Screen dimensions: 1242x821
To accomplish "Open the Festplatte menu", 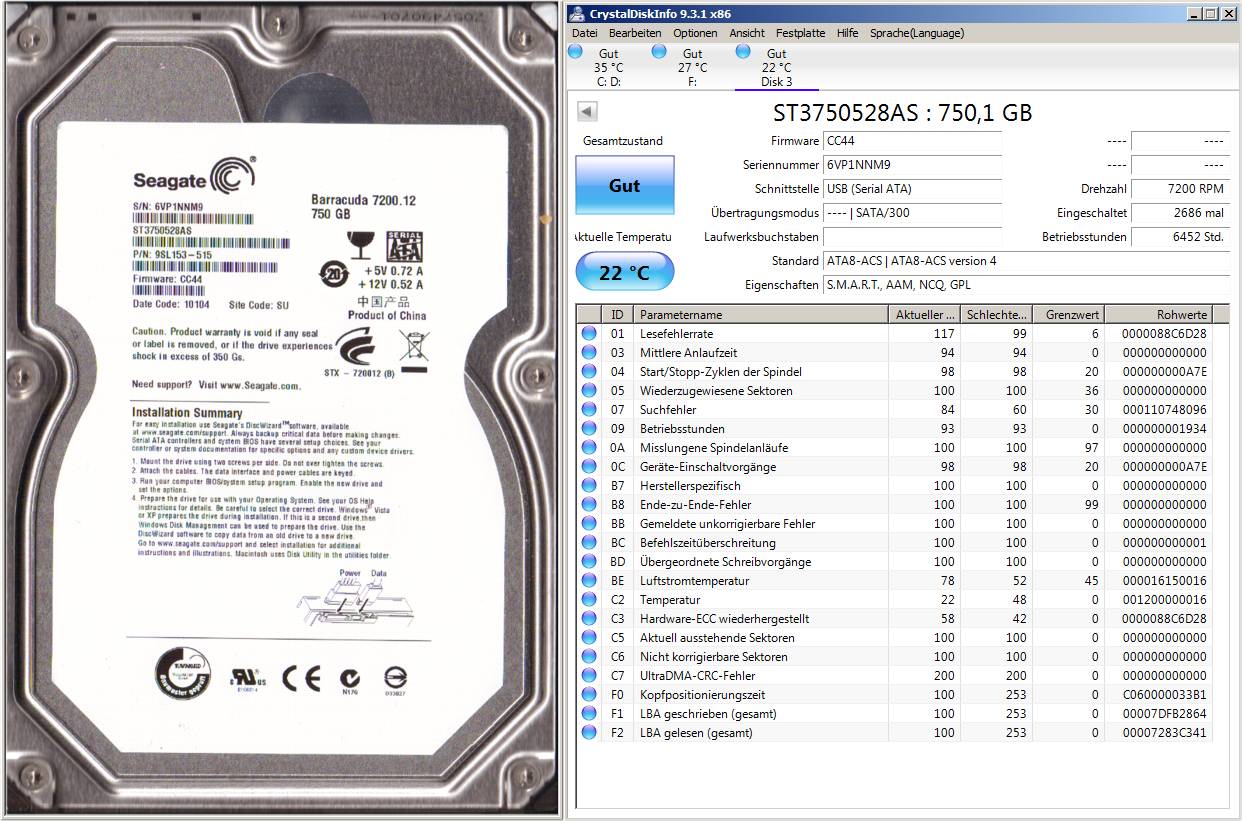I will click(800, 33).
